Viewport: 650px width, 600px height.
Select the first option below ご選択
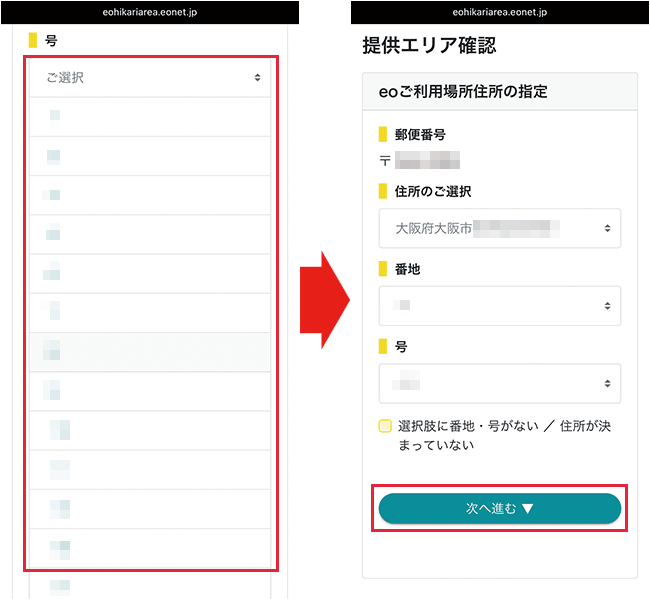(150, 116)
